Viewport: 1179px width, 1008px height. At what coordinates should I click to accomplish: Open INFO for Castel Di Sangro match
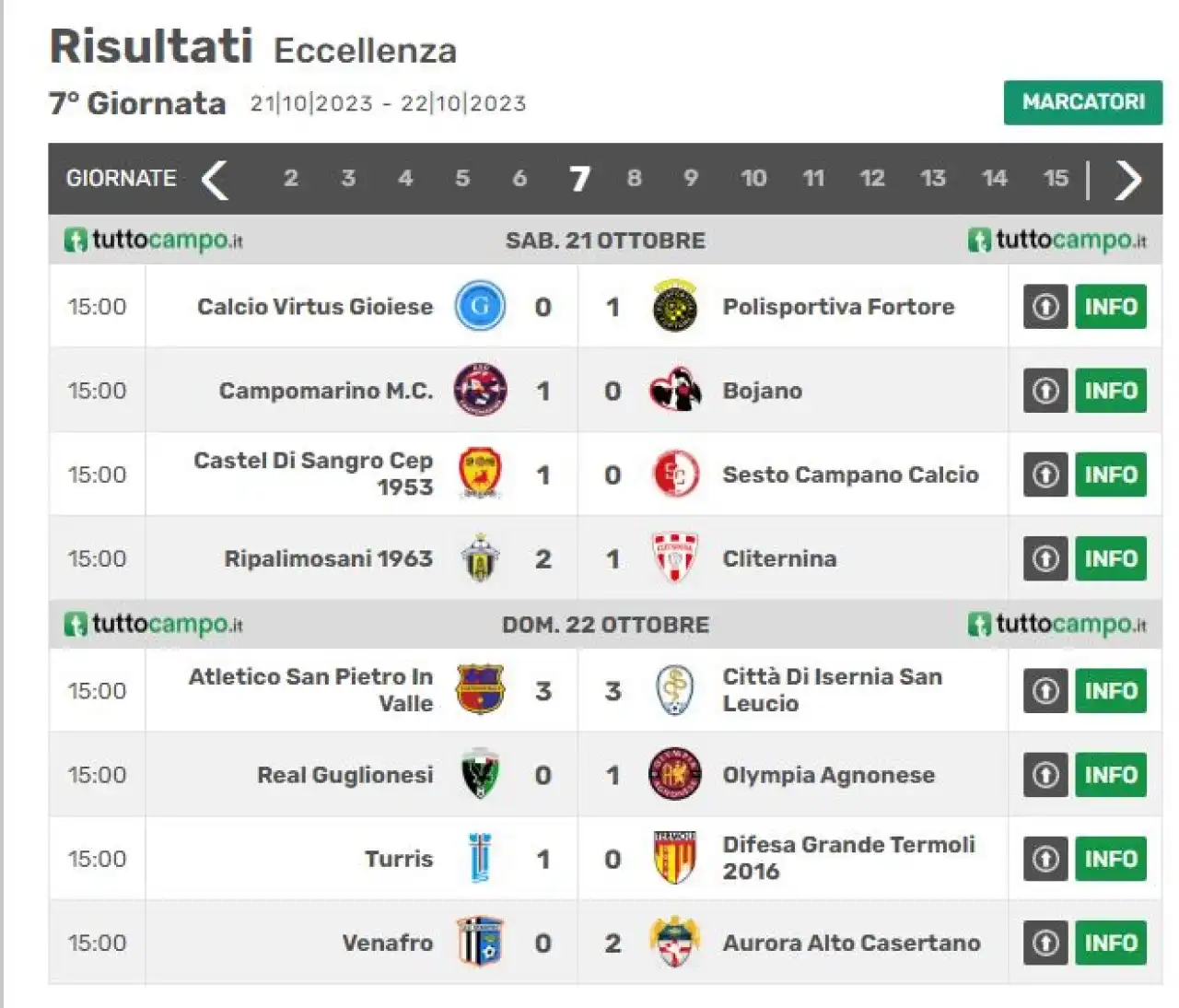(1111, 475)
